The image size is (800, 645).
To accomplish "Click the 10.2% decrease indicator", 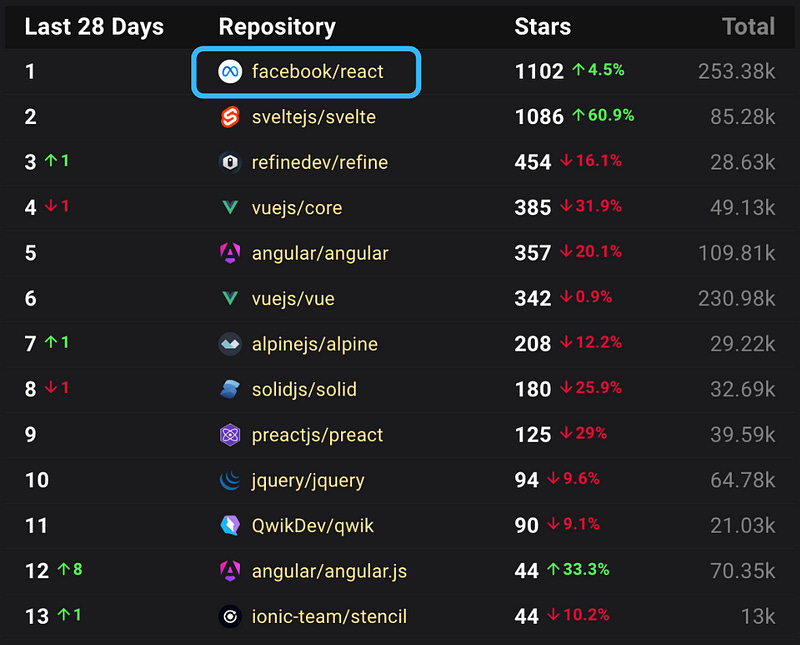I will 578,615.
